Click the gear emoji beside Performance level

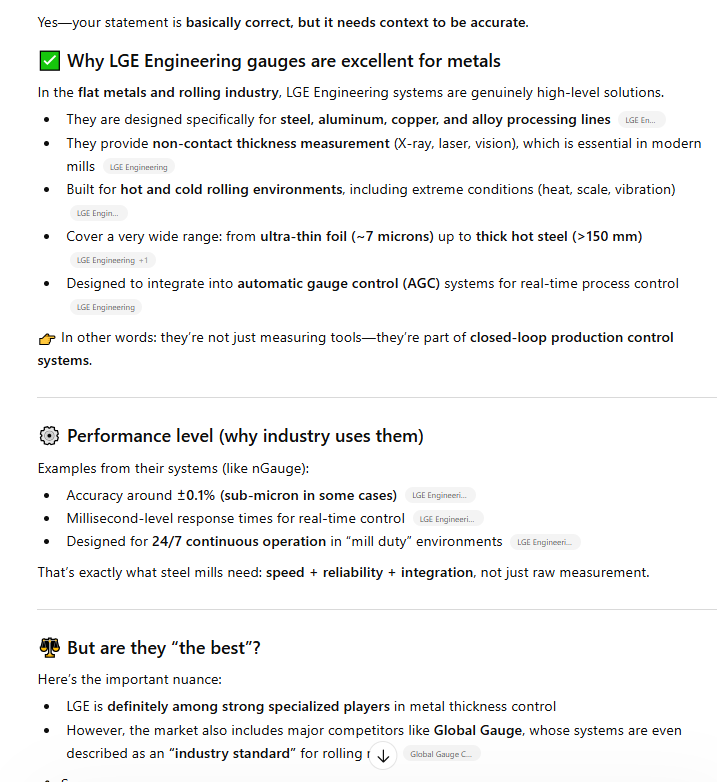click(x=49, y=436)
